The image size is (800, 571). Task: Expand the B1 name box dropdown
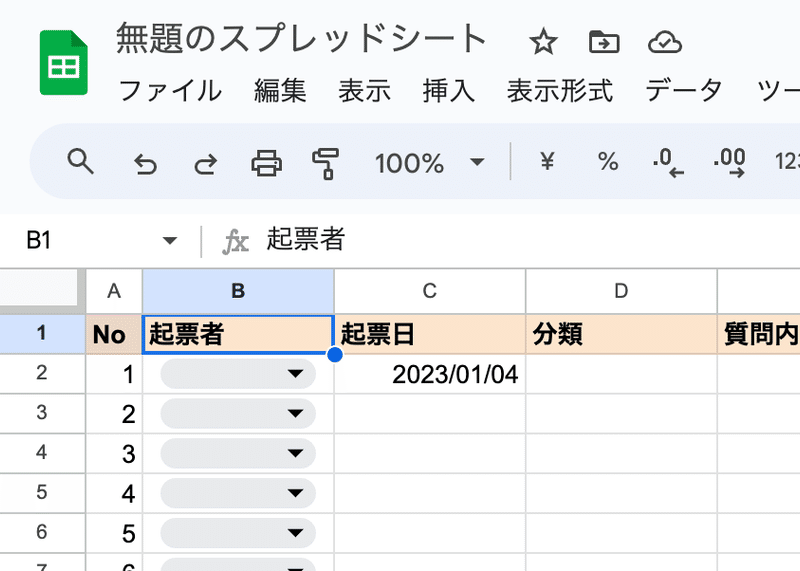point(169,240)
